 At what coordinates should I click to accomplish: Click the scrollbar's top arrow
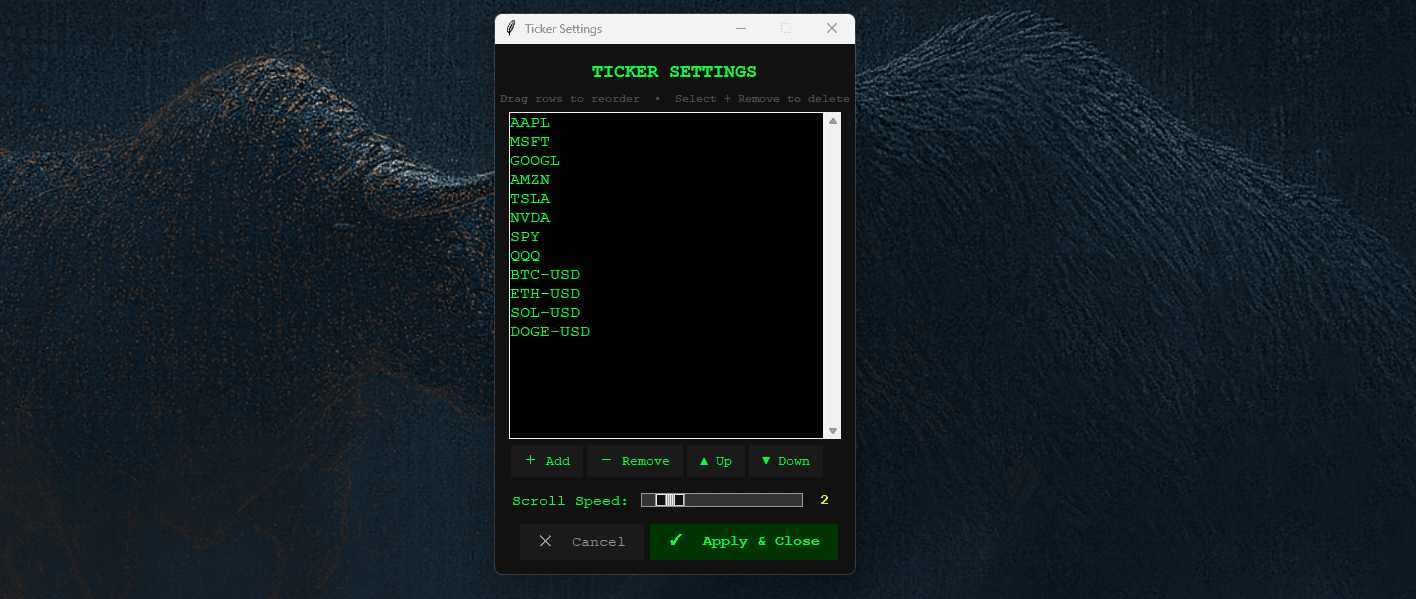832,119
